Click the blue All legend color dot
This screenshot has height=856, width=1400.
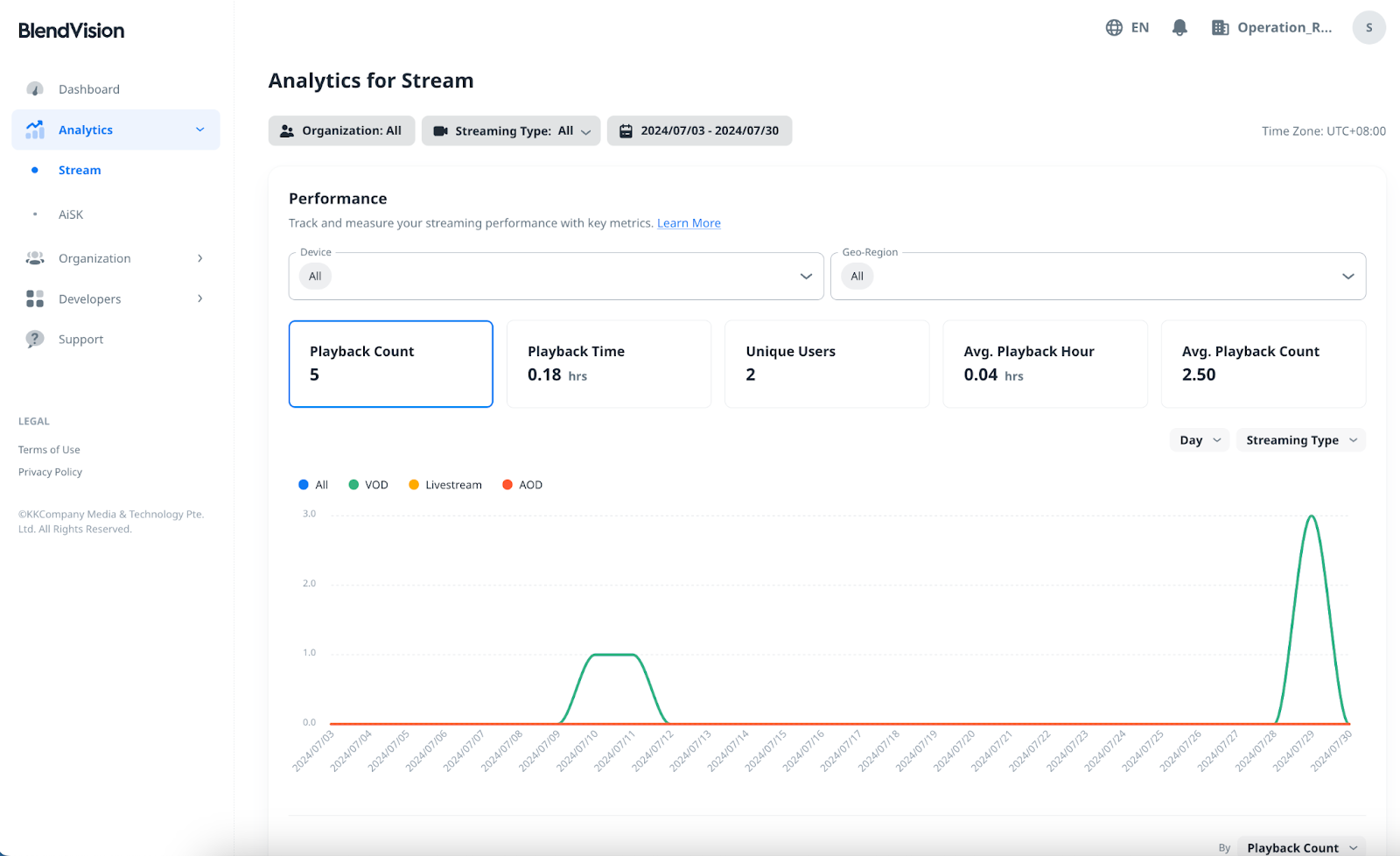pos(304,485)
